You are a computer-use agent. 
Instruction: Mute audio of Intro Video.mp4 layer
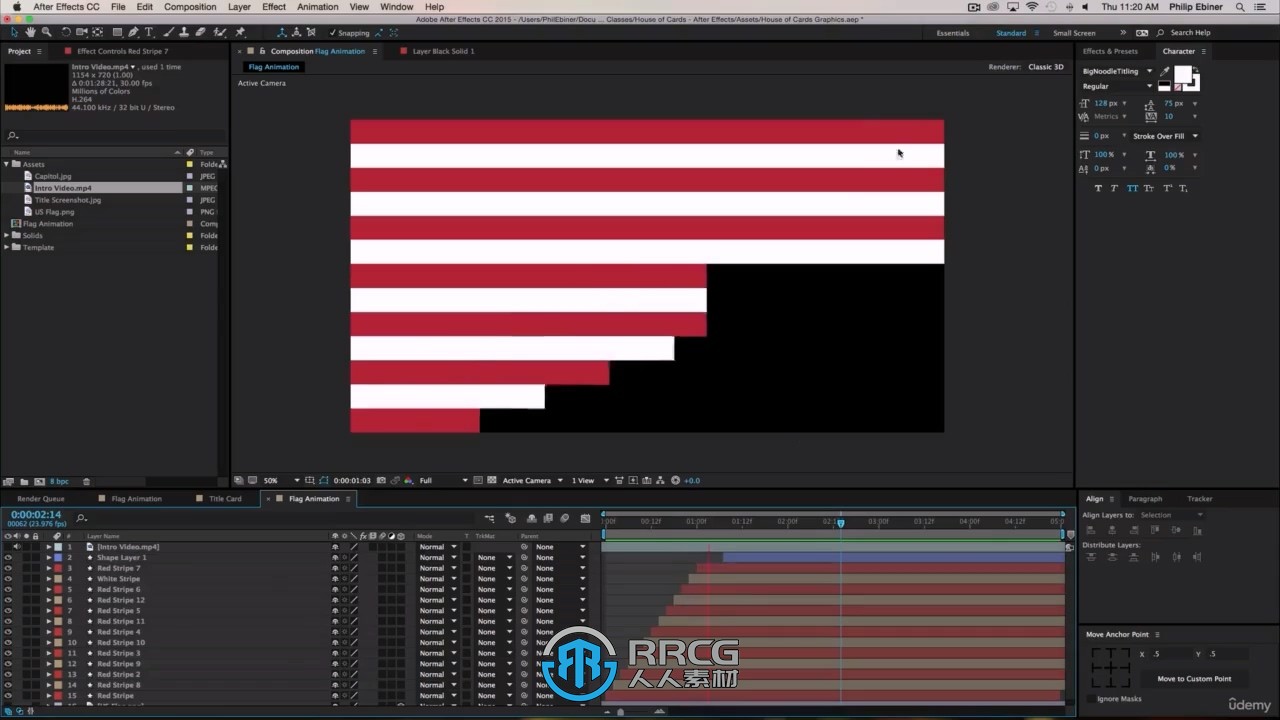tap(16, 547)
